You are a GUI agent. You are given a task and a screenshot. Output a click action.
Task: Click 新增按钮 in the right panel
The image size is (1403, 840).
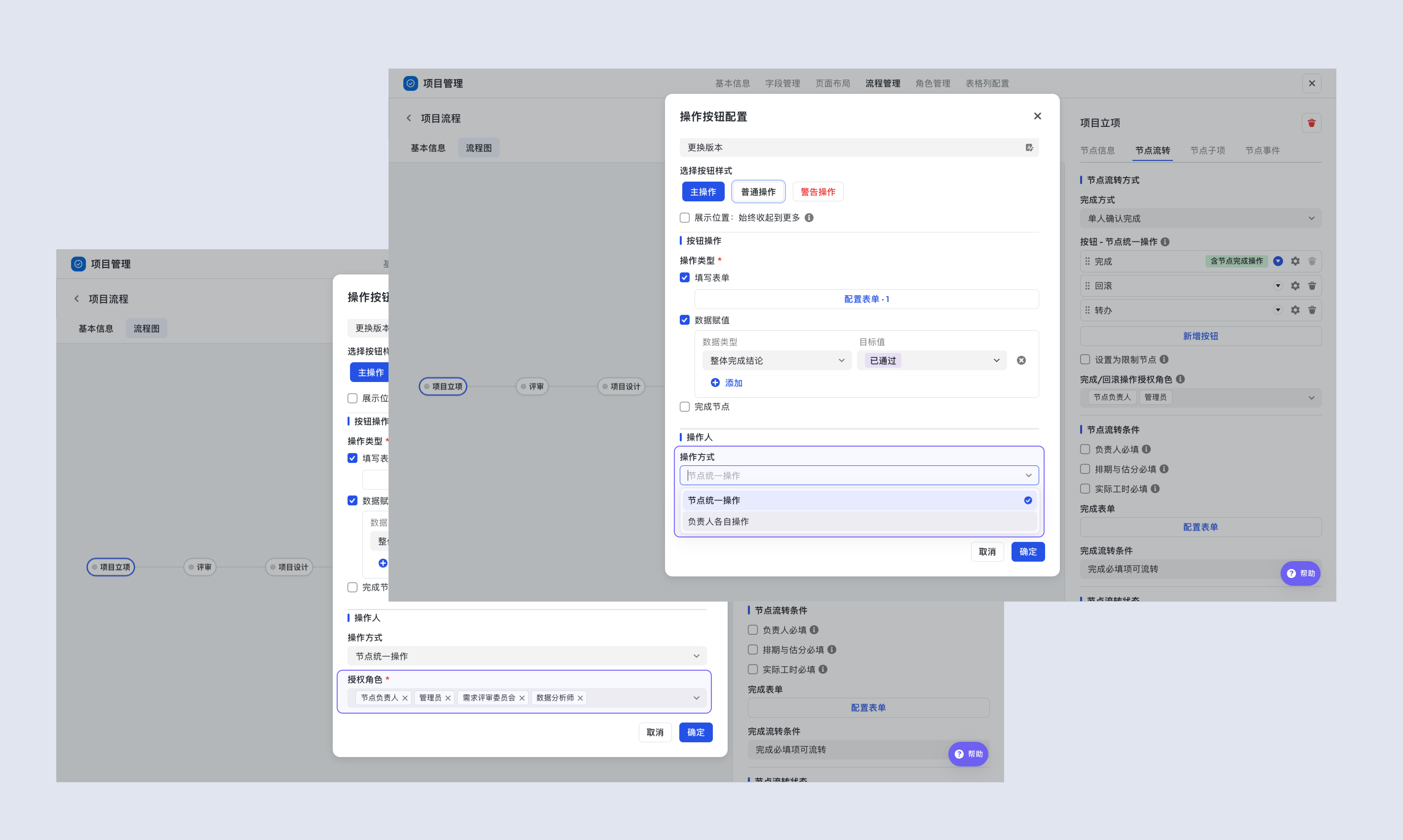1200,336
